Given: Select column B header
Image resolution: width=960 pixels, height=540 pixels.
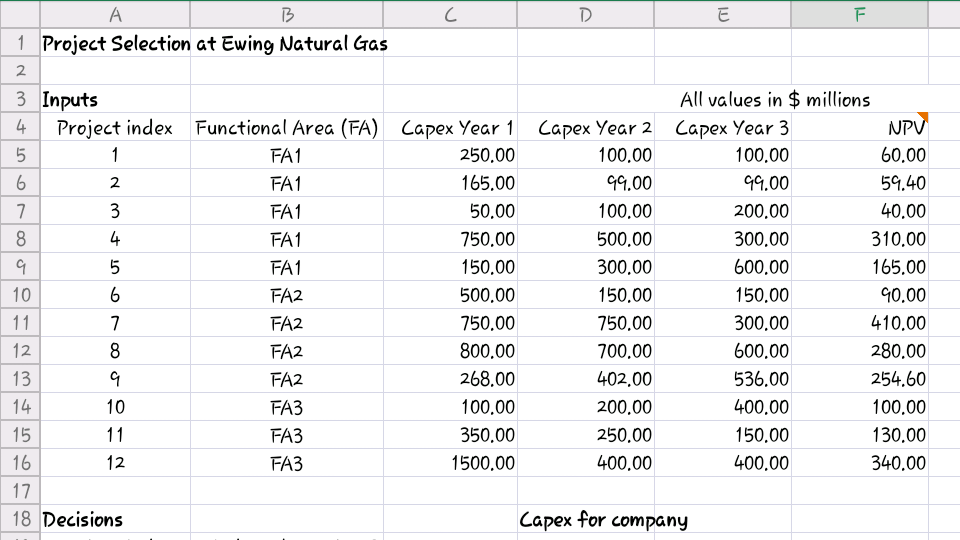Looking at the screenshot, I should pyautogui.click(x=287, y=14).
